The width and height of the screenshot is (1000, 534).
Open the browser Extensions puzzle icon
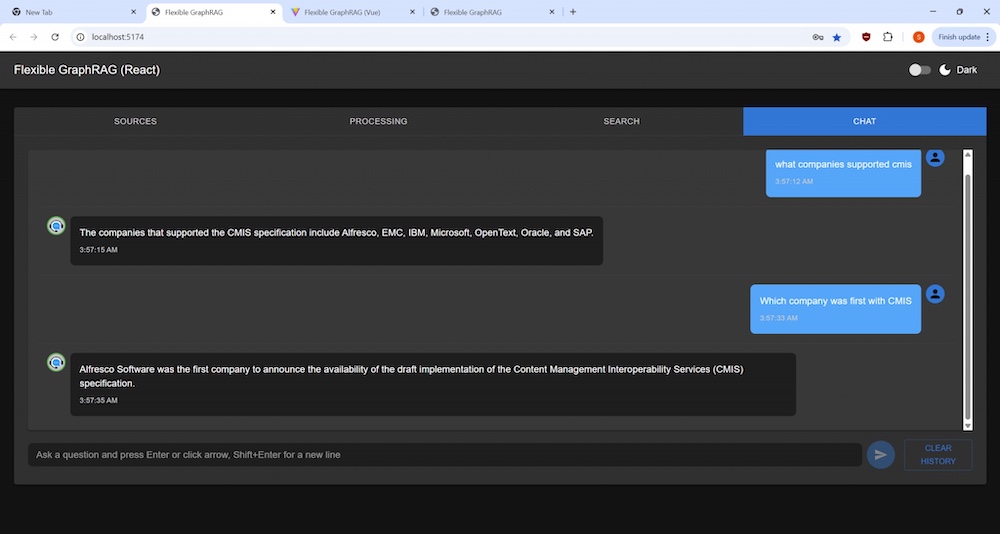(x=887, y=37)
